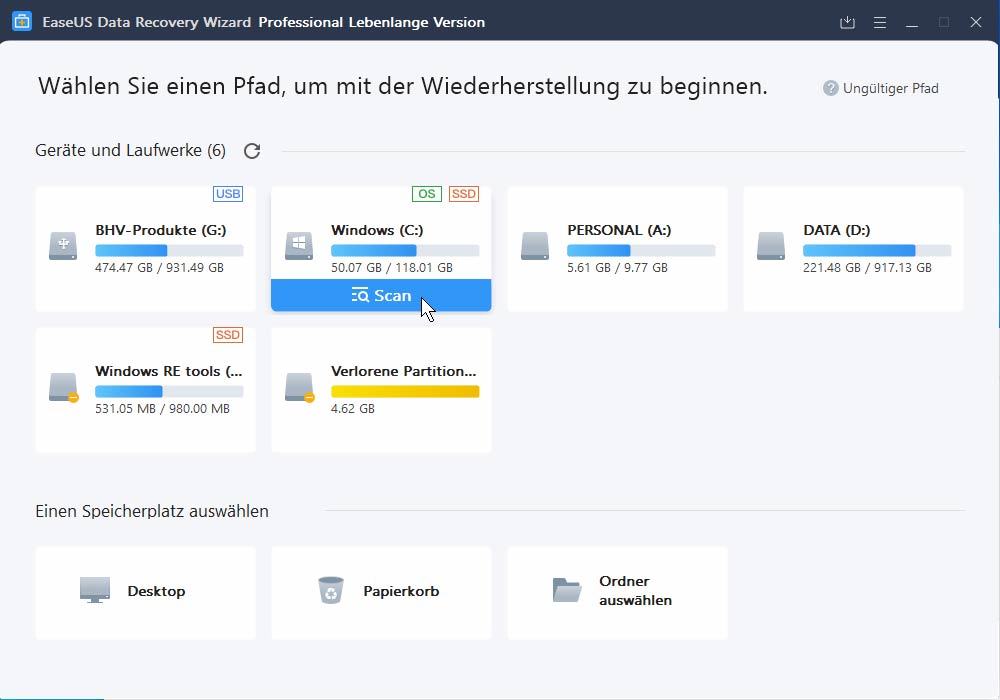Click the EaseUS app logo icon

point(22,22)
